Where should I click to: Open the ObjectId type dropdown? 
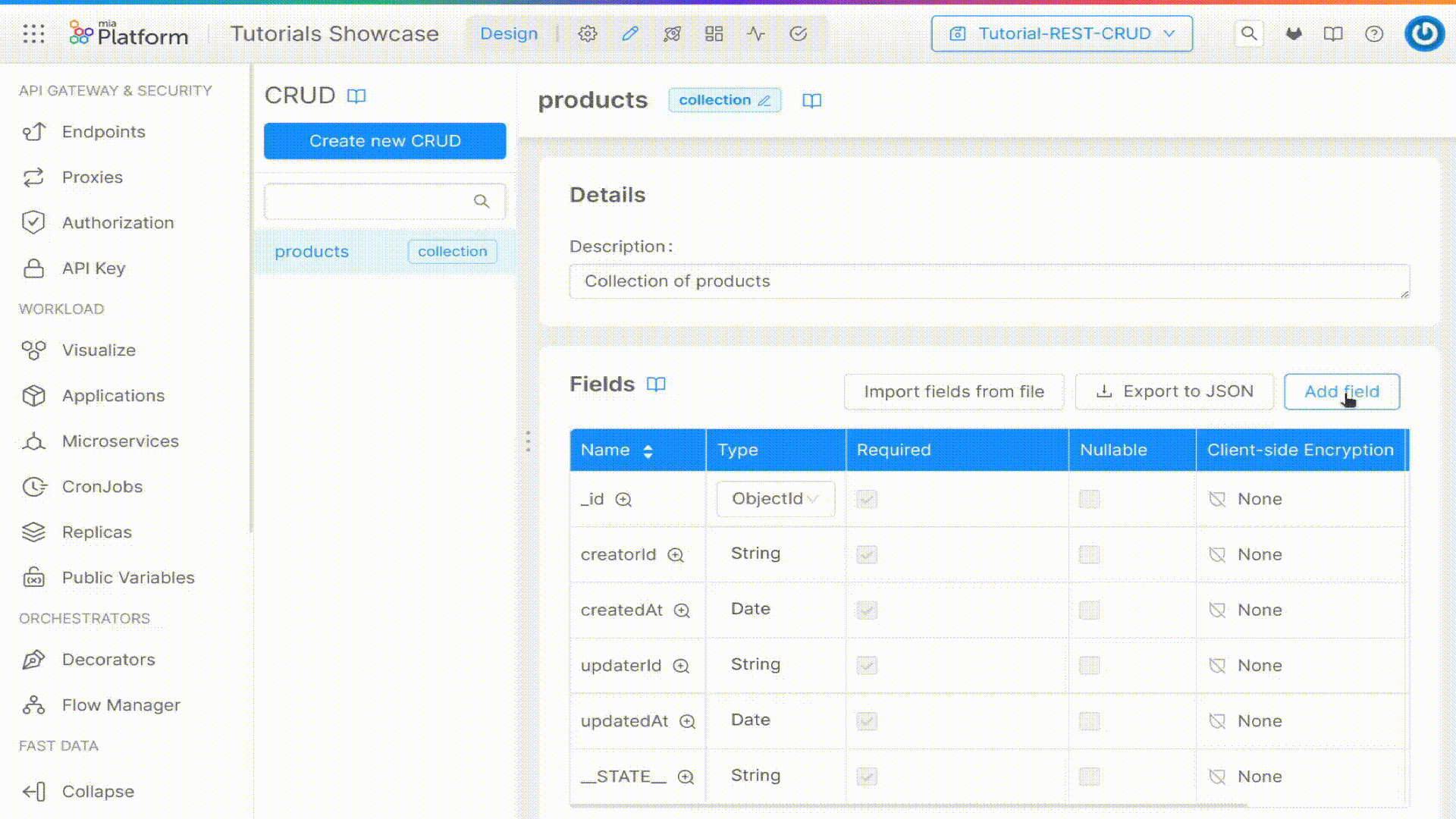[775, 499]
